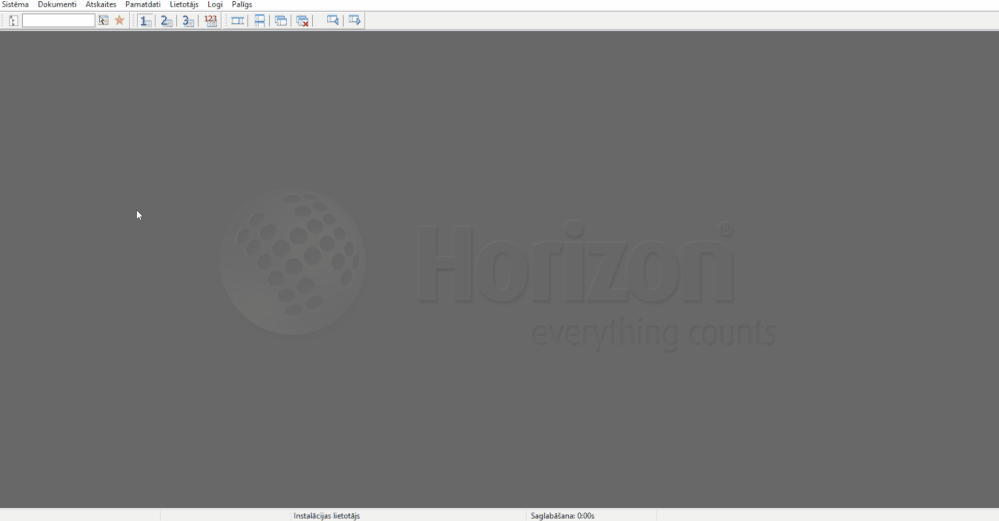
Task: Select the number 3 window layout icon
Action: 187,21
